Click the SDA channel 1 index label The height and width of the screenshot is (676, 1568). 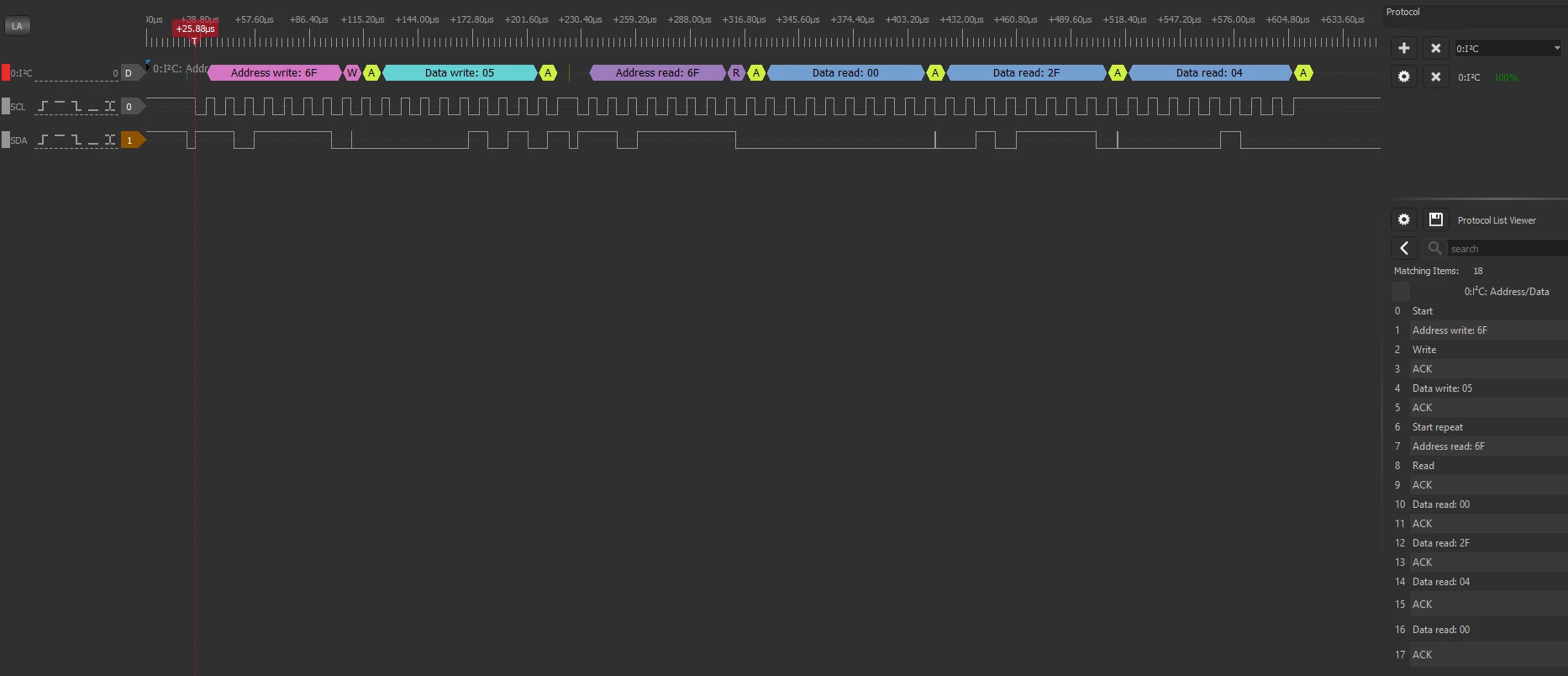click(131, 140)
